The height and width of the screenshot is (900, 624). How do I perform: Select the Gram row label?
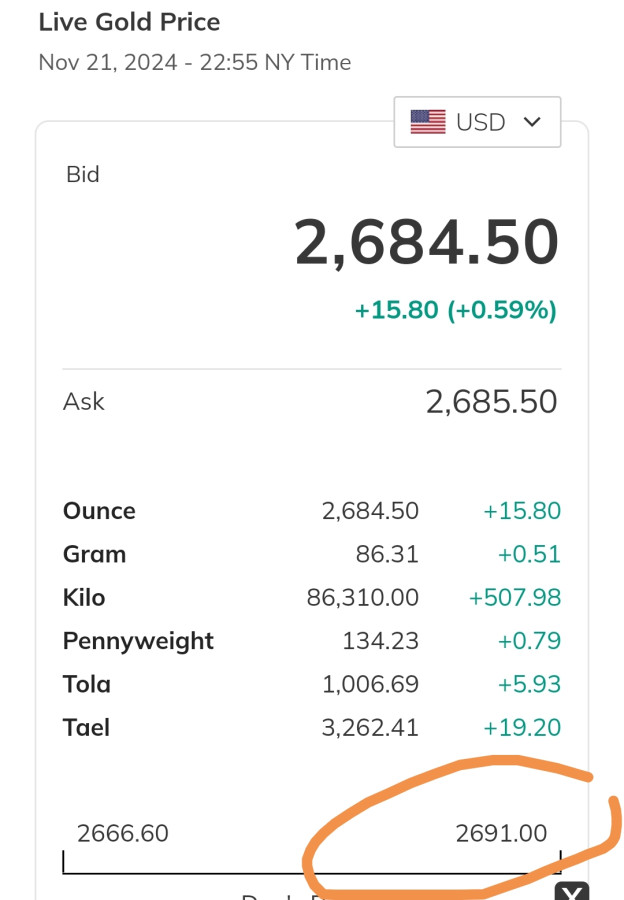point(94,554)
